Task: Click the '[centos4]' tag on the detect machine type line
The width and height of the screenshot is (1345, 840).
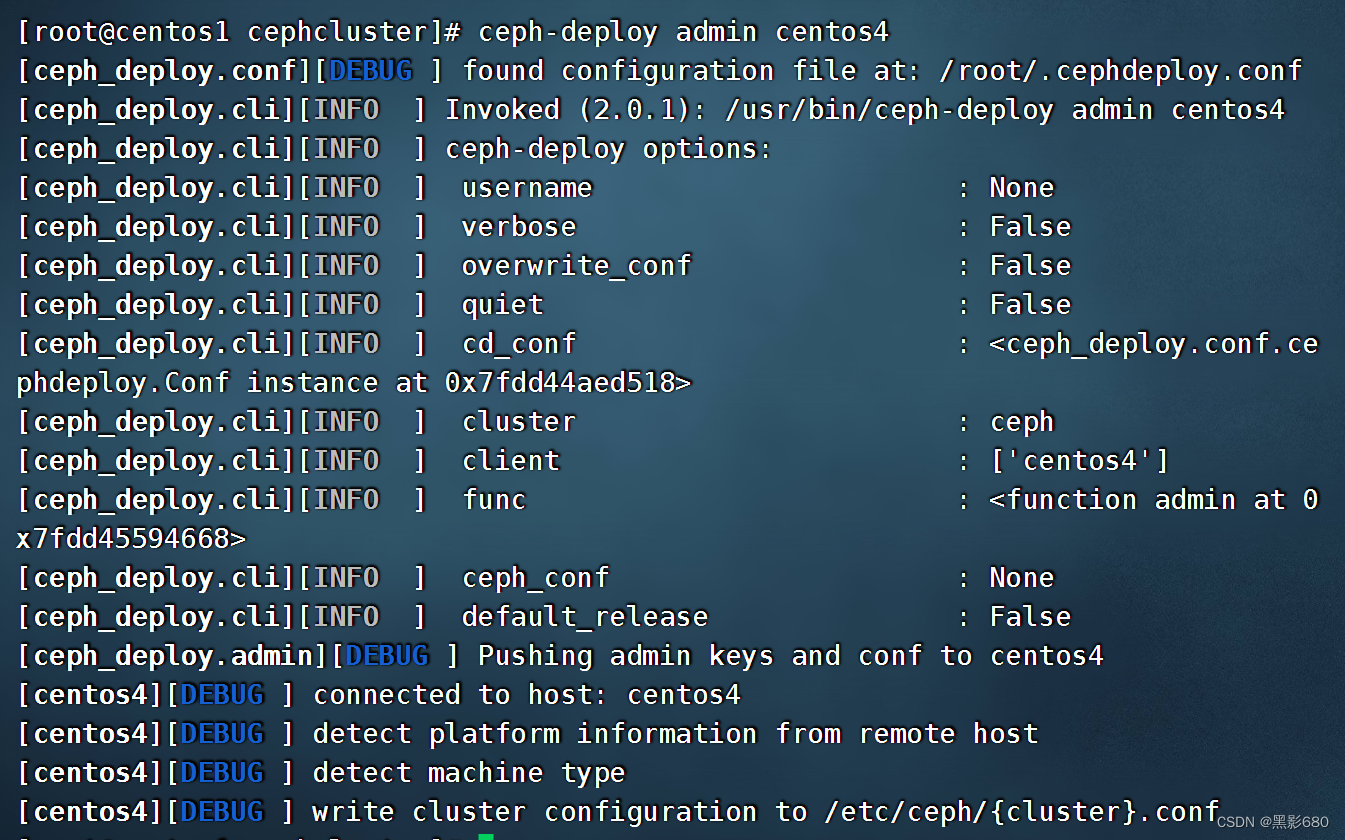Action: [91, 773]
